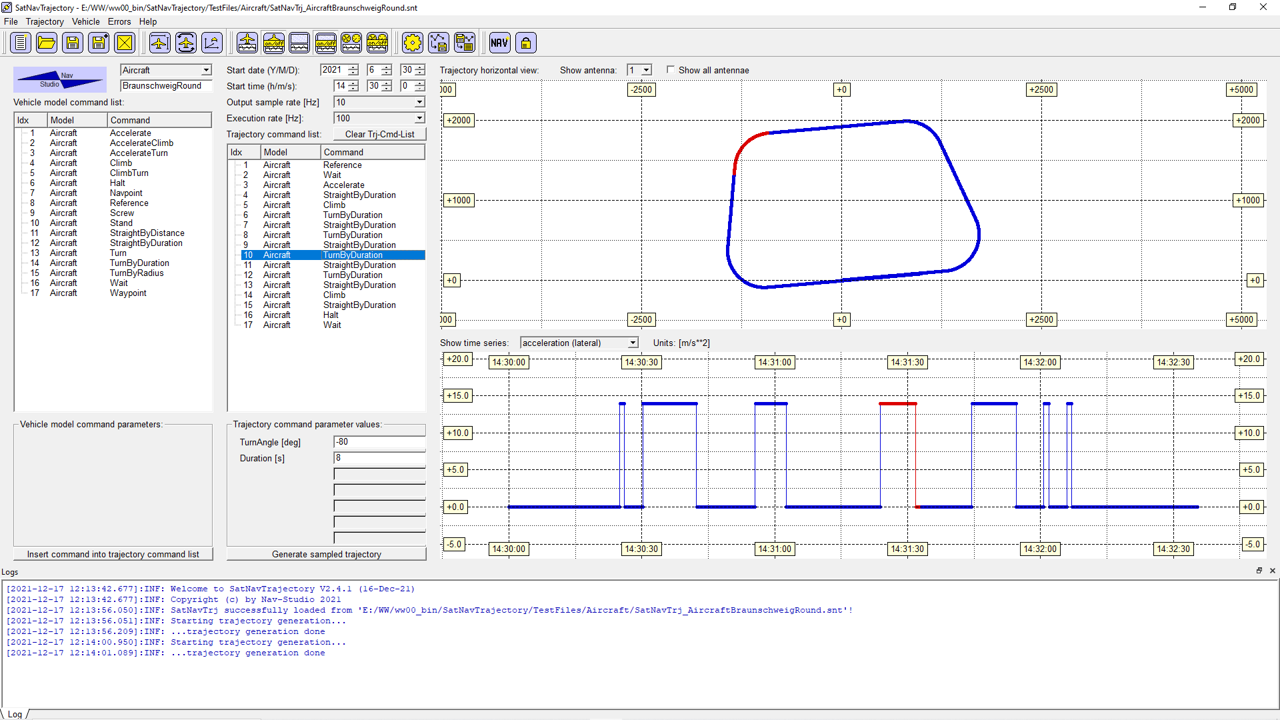Click the padlock toolbar icon
The width and height of the screenshot is (1280, 720).
click(x=525, y=42)
